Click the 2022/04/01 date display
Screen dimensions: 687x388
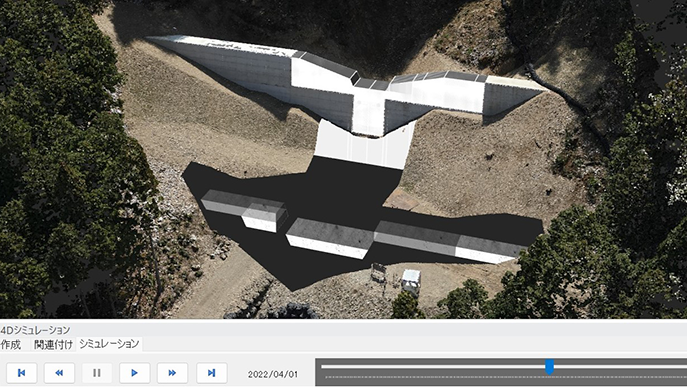pos(273,374)
